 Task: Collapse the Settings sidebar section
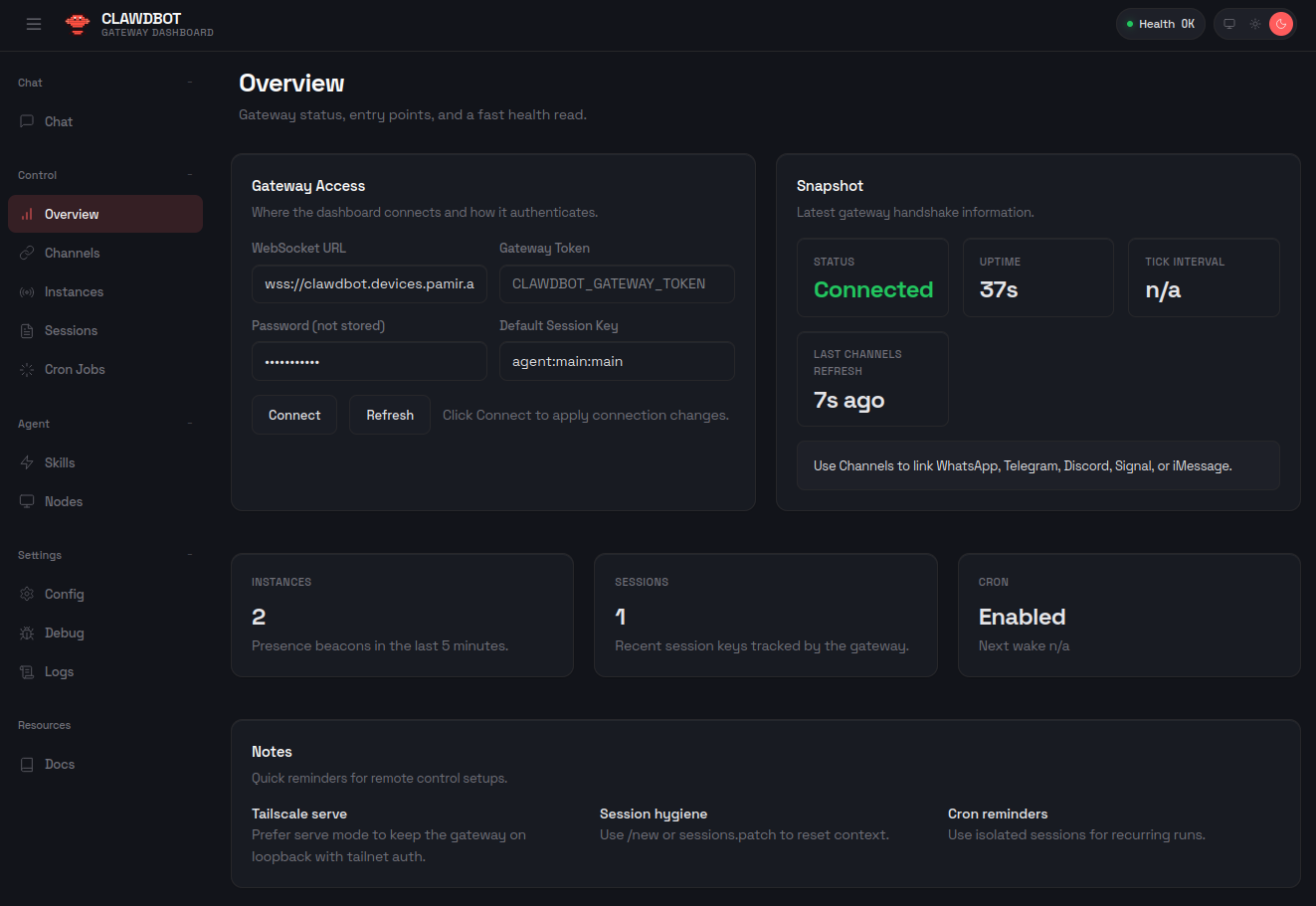tap(190, 555)
